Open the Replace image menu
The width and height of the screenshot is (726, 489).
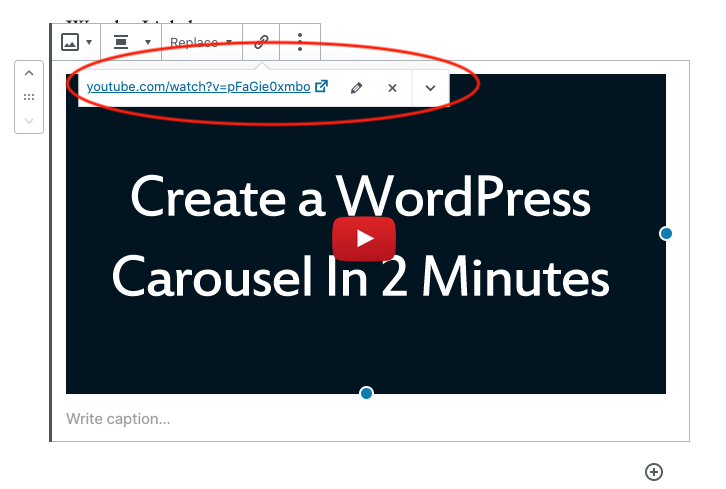[x=201, y=43]
